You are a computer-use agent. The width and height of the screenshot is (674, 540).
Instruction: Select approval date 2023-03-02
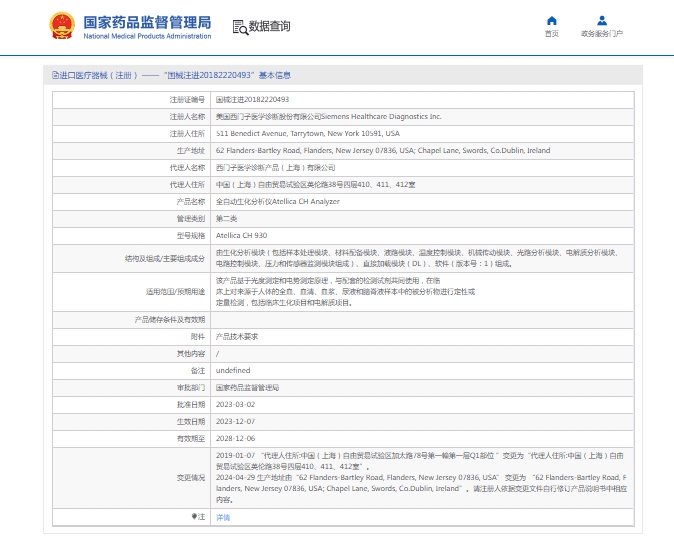pos(236,405)
